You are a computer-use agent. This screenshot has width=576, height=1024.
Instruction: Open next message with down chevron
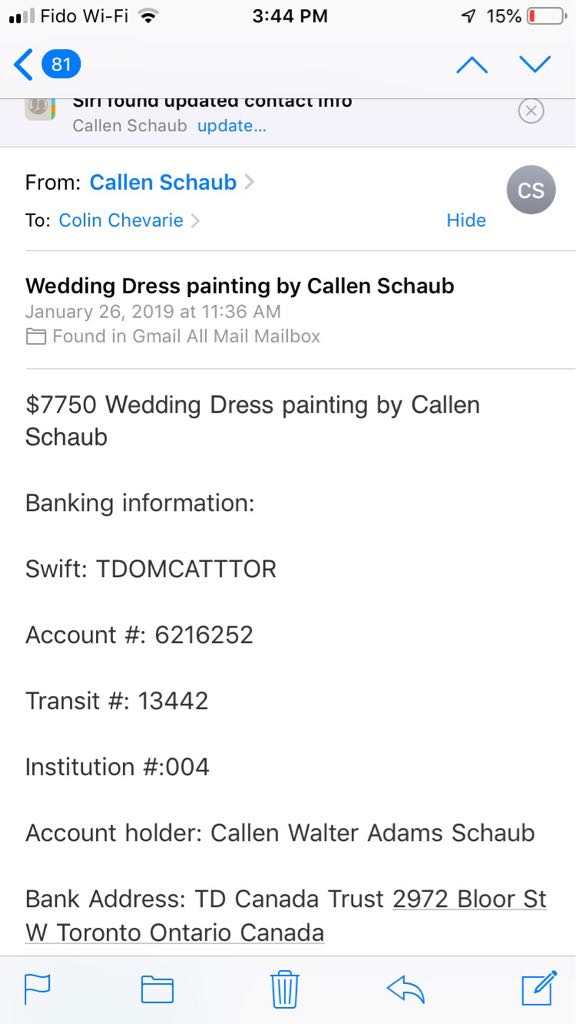535,63
